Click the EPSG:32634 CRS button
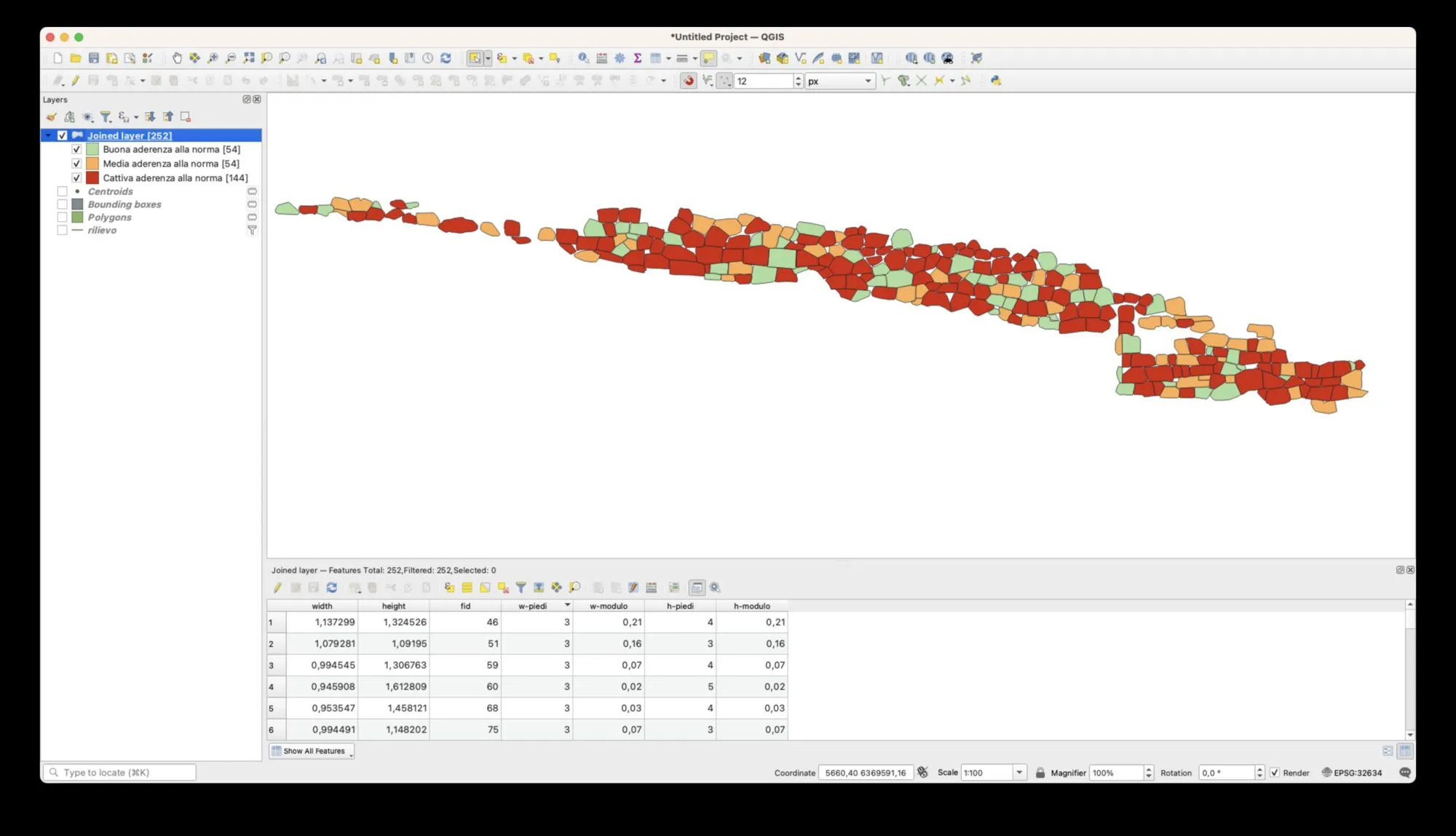 click(1352, 773)
